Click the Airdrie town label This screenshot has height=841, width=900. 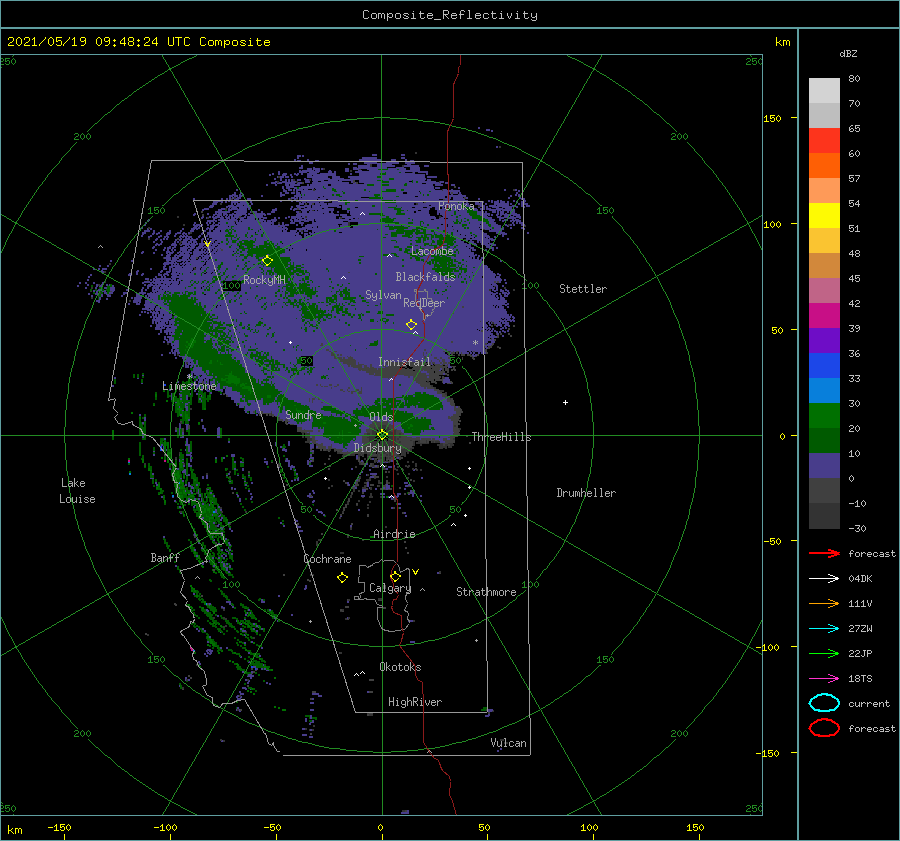394,534
